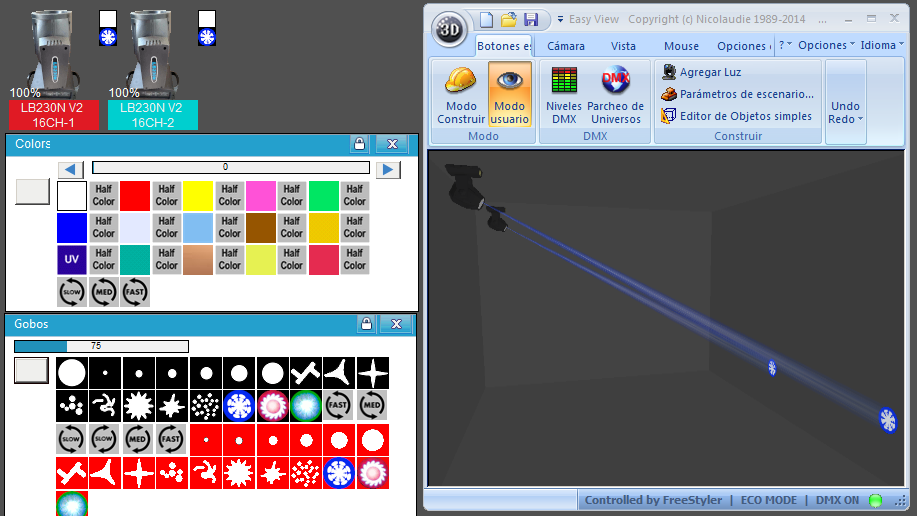The height and width of the screenshot is (516, 917).
Task: Pick the green color swatch
Action: (x=324, y=195)
